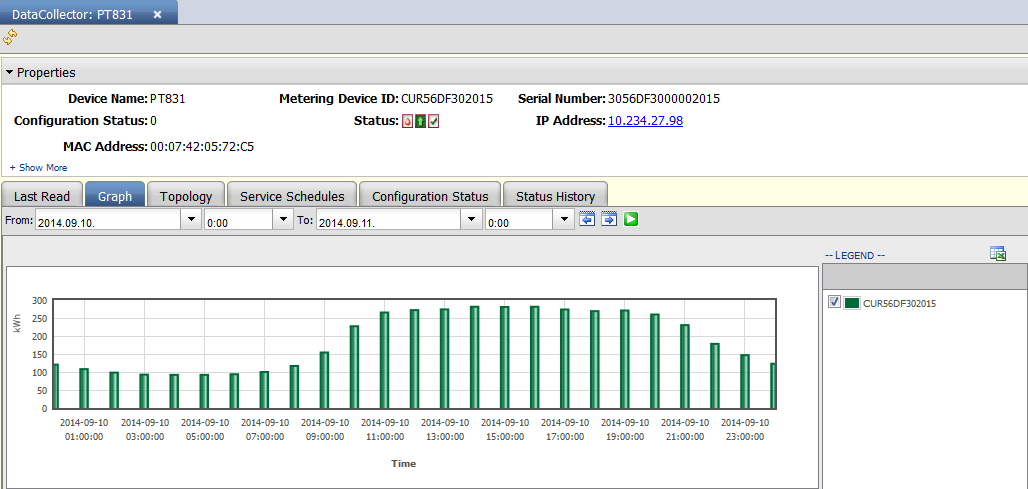Select the DataCollector: PT831 window tab
The height and width of the screenshot is (489, 1028).
point(88,14)
